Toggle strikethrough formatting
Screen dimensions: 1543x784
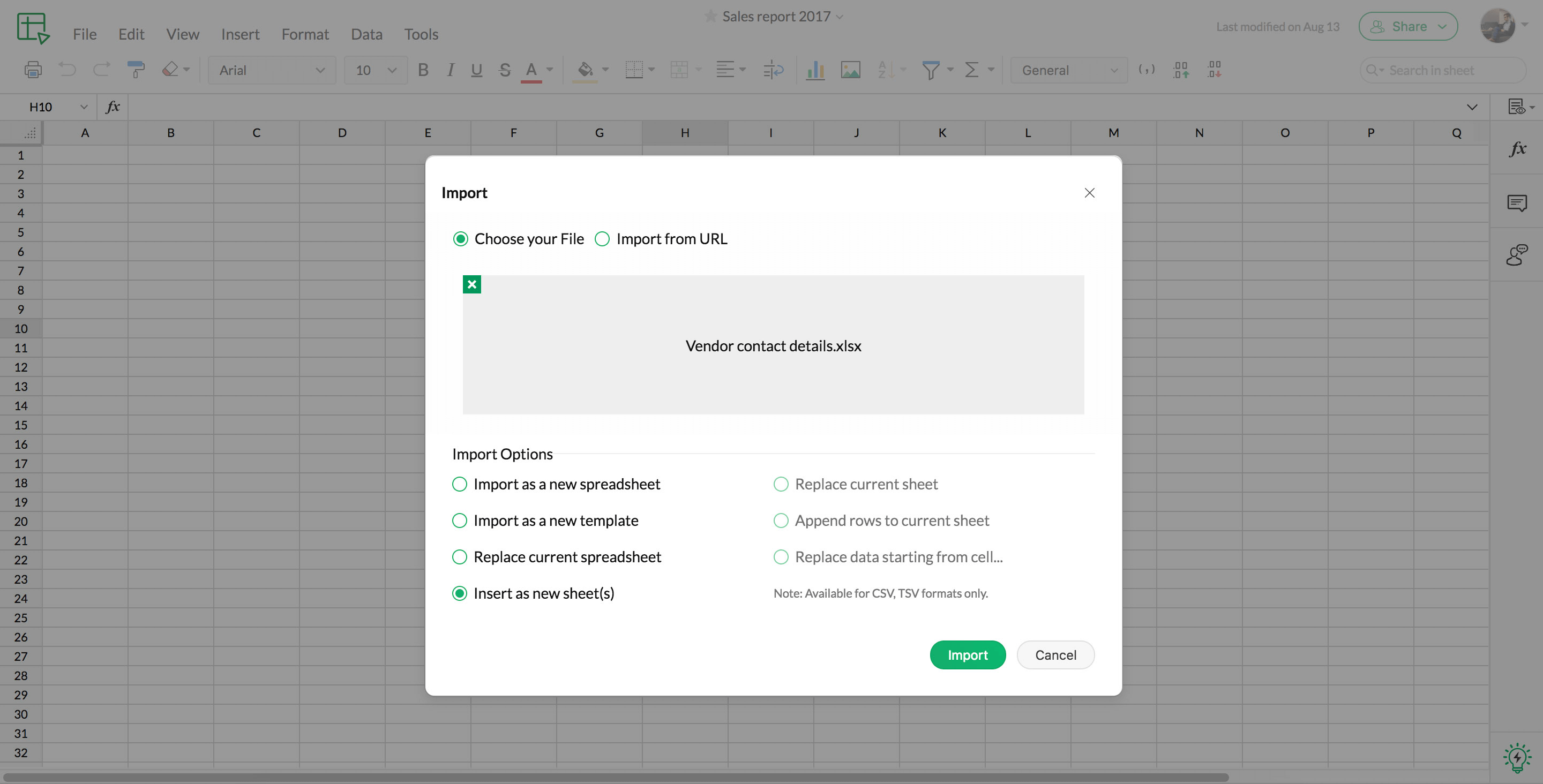(x=504, y=70)
